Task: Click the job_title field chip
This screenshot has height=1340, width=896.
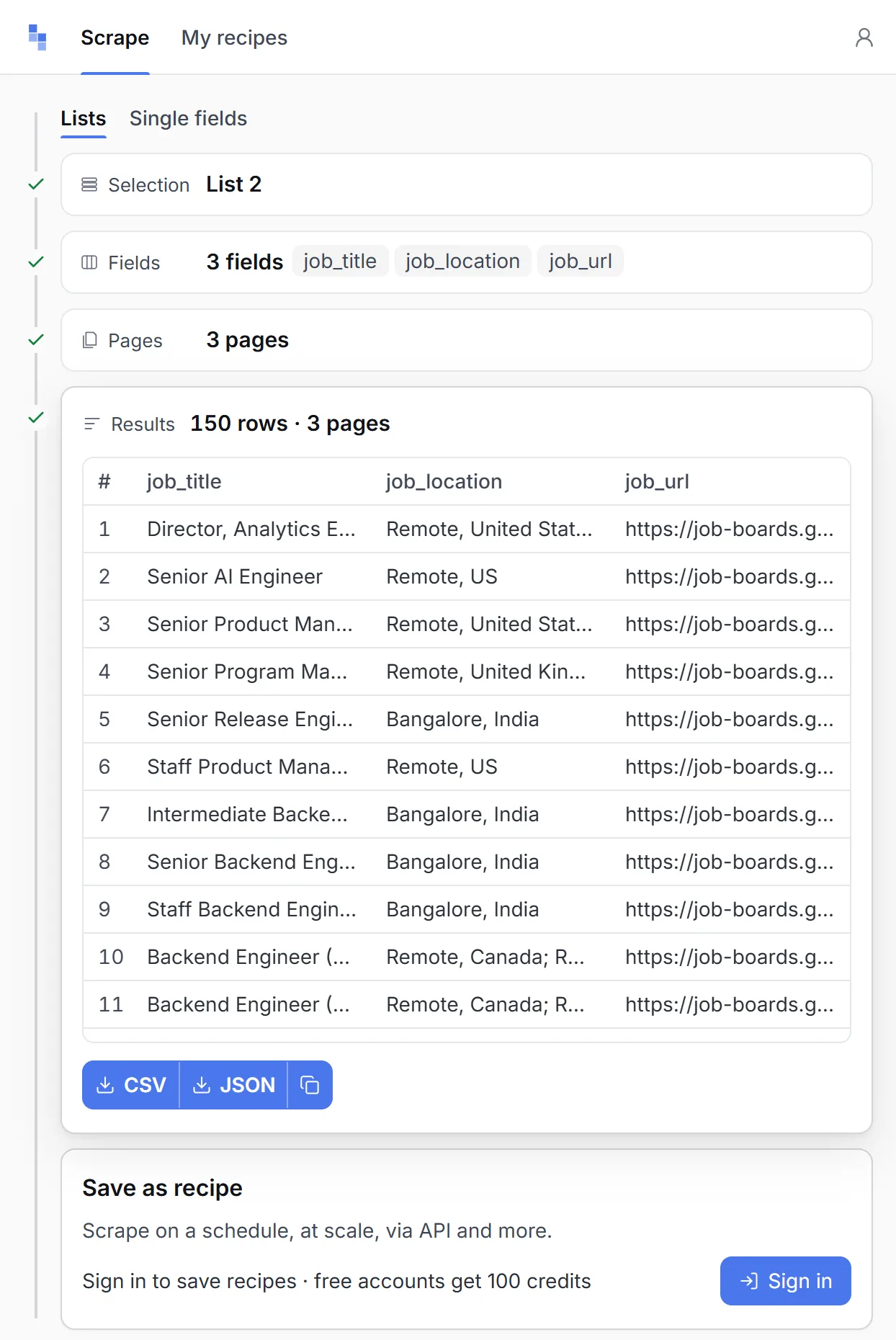Action: click(x=340, y=261)
